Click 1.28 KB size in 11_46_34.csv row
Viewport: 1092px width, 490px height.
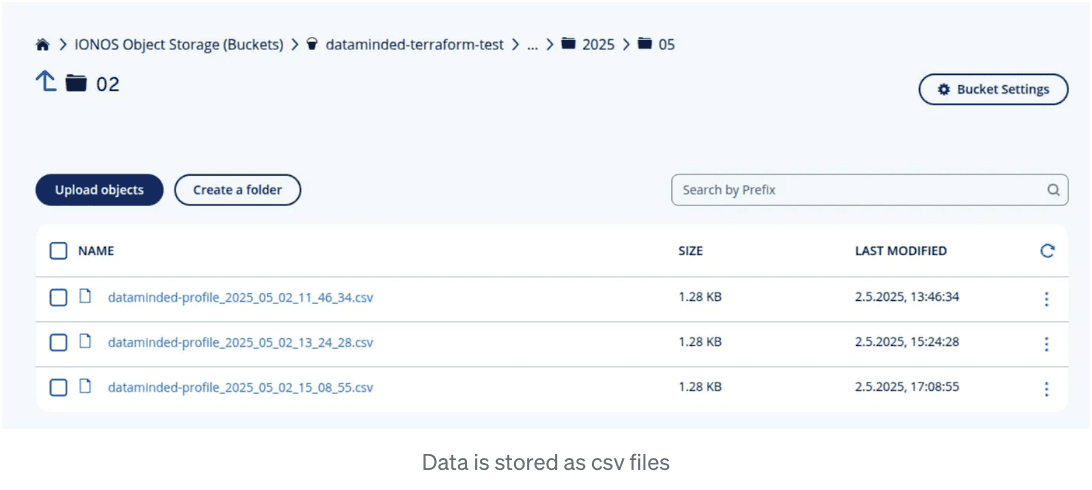[700, 297]
